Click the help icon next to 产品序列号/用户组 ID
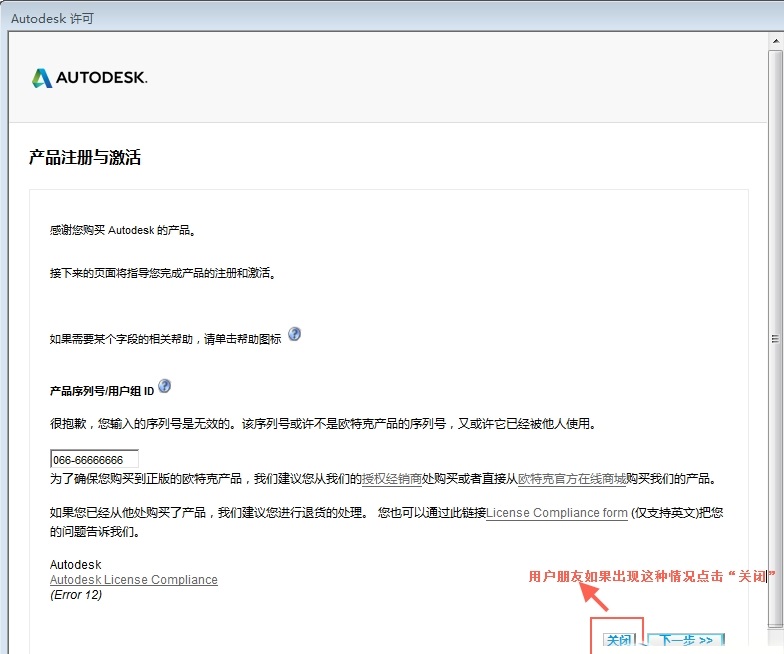 tap(164, 386)
